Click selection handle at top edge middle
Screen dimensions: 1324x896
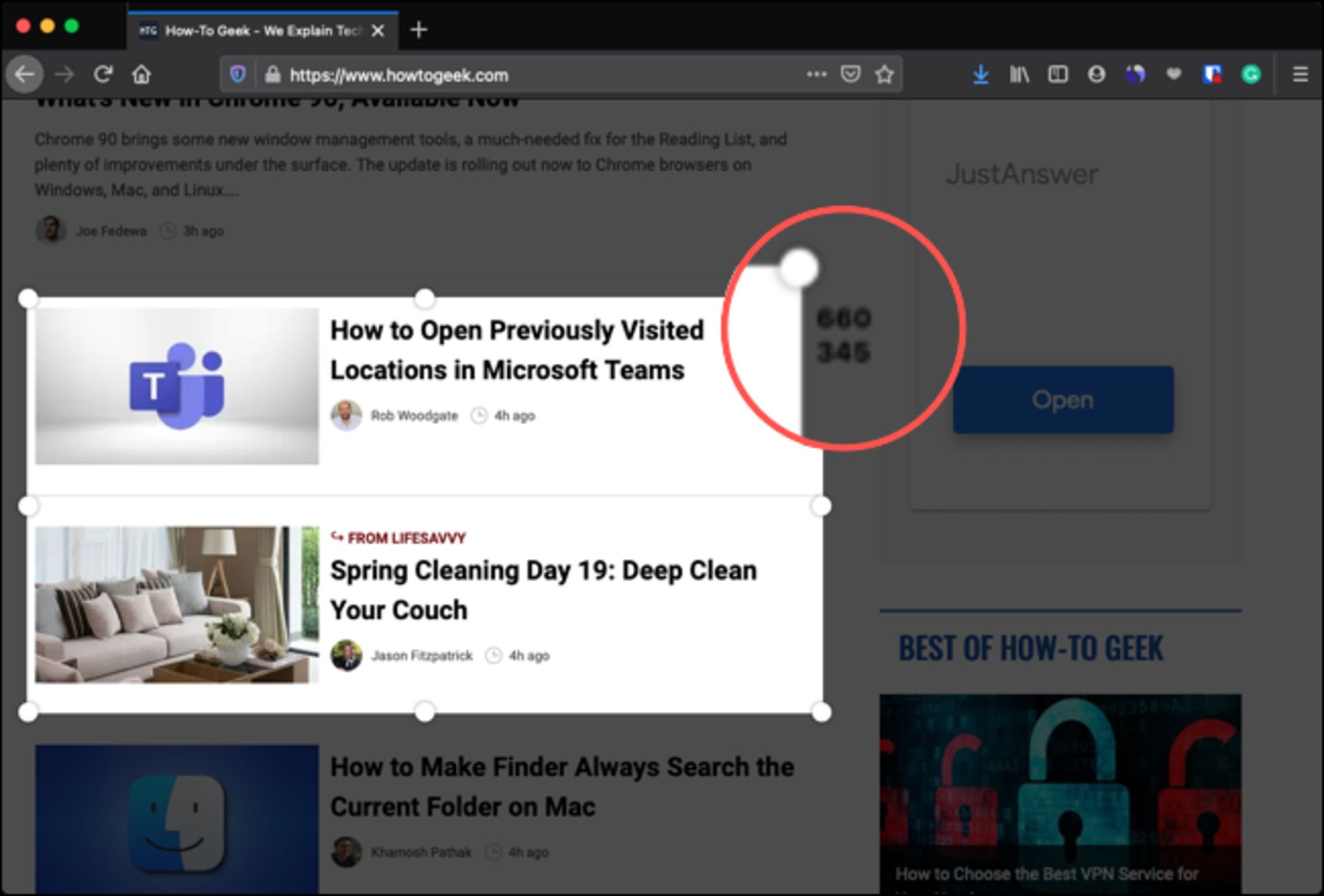click(x=425, y=298)
